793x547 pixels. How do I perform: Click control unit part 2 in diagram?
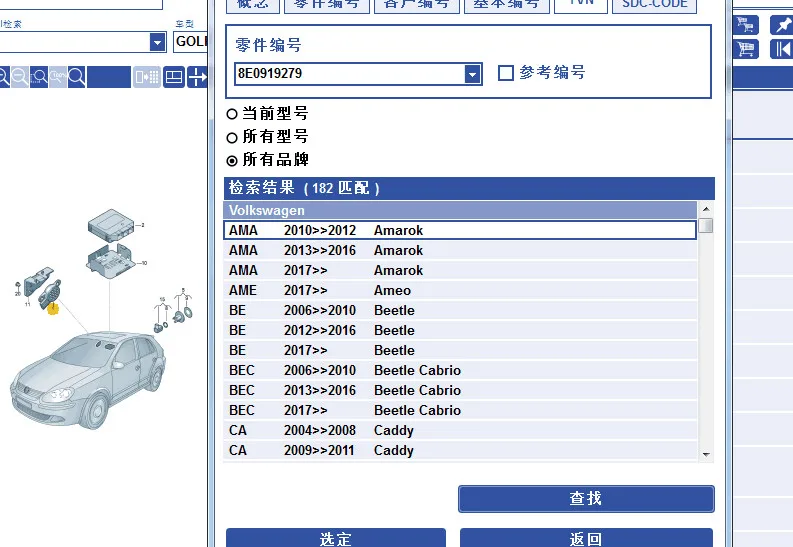[x=111, y=225]
